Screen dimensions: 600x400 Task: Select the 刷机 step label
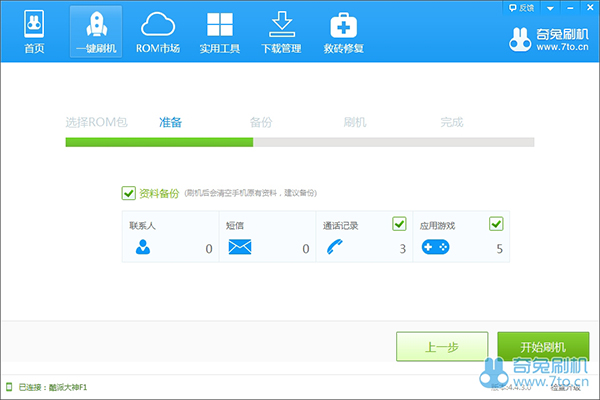point(355,122)
